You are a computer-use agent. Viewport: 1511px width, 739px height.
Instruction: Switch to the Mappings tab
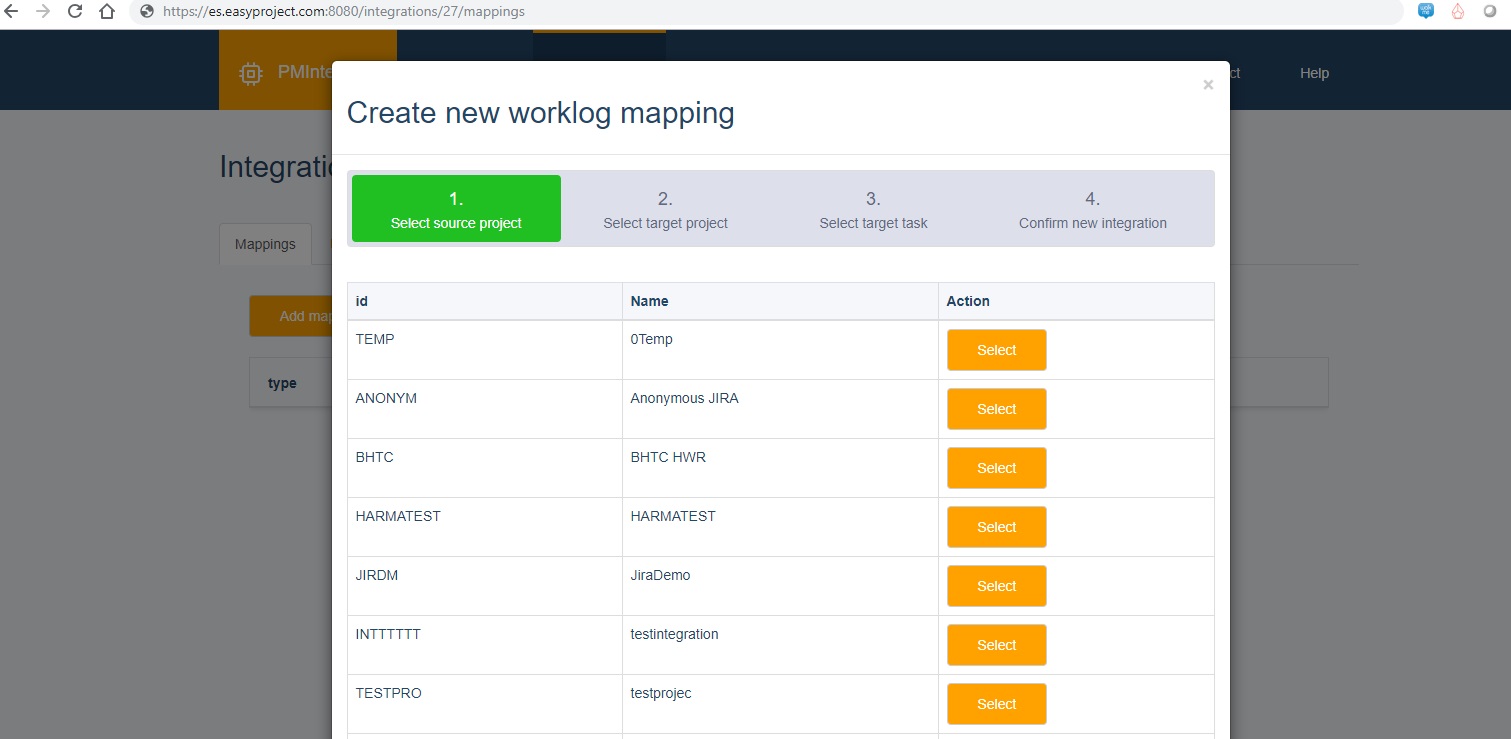pos(264,243)
